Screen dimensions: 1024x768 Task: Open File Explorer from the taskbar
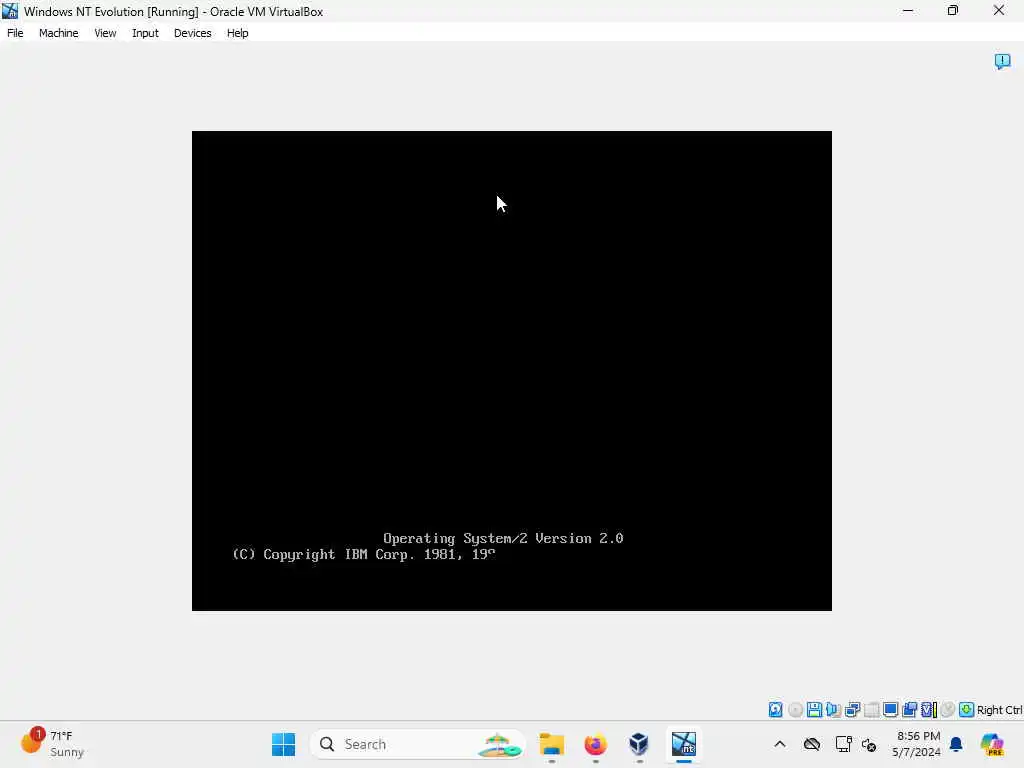(552, 744)
